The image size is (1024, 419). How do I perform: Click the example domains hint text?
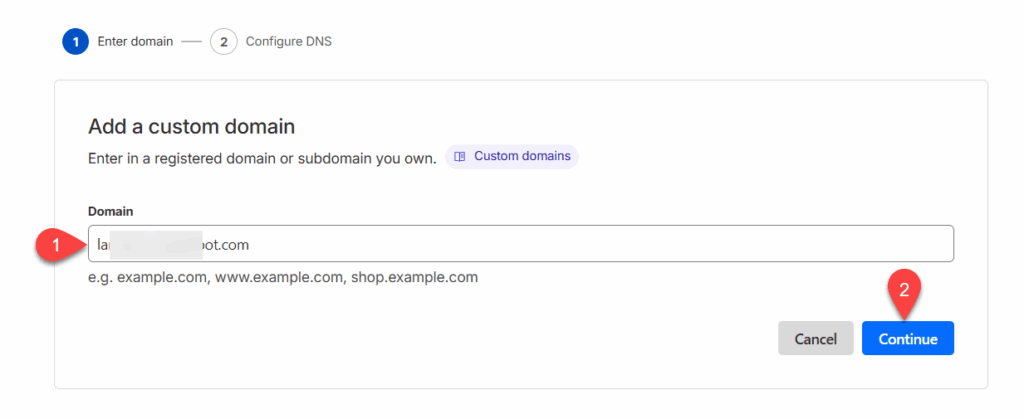click(283, 277)
